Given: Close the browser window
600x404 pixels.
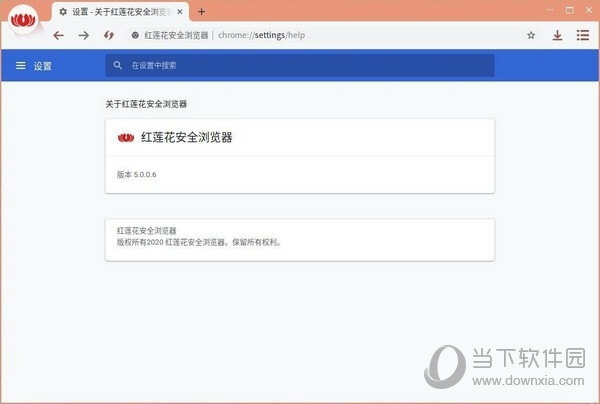Looking at the screenshot, I should pos(589,10).
